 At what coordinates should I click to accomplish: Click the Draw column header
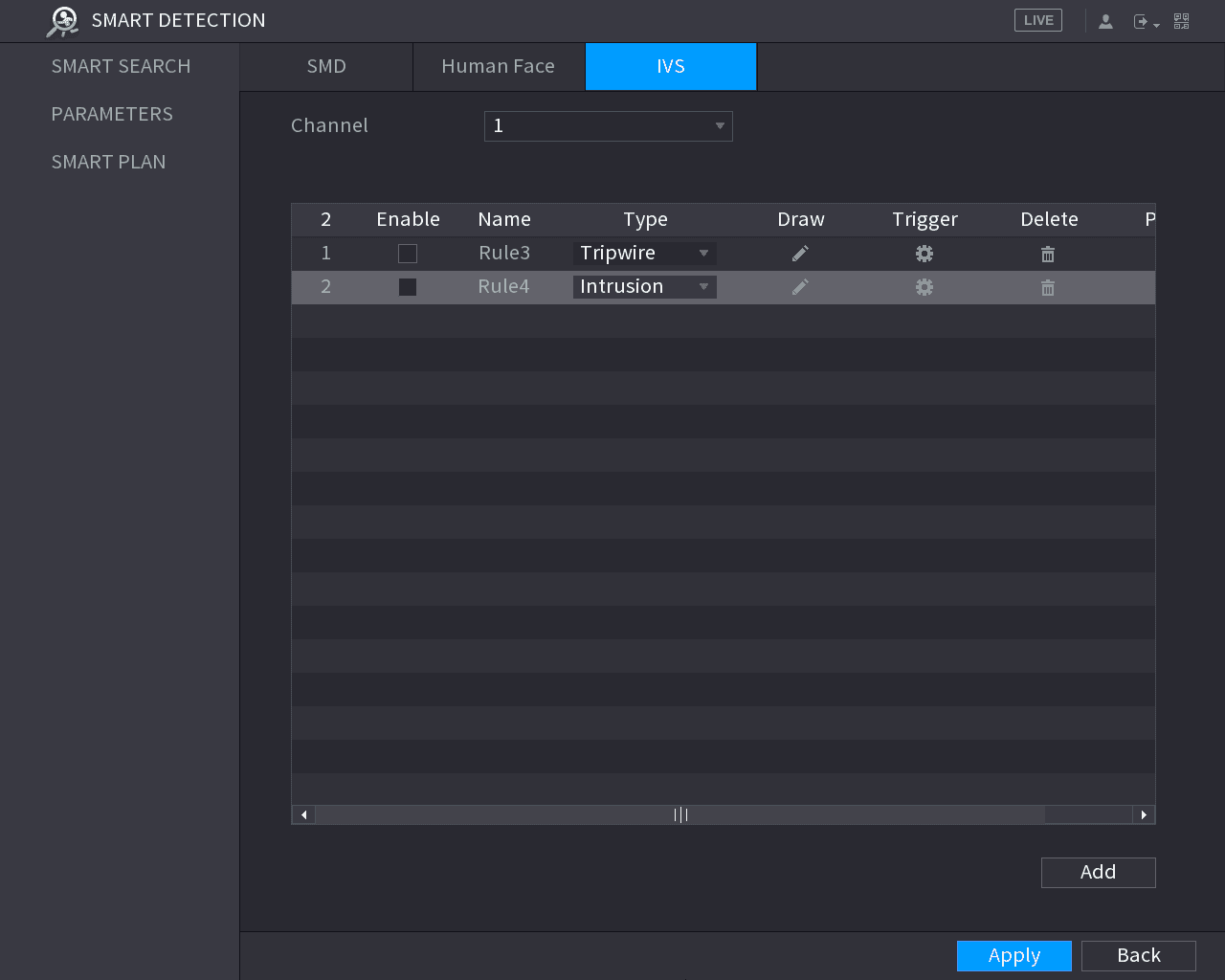801,219
